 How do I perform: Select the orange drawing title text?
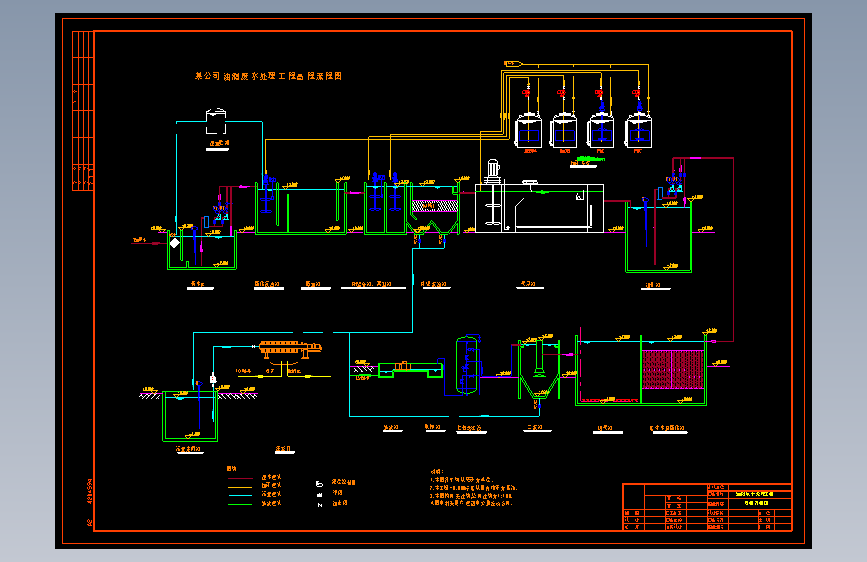tap(269, 76)
